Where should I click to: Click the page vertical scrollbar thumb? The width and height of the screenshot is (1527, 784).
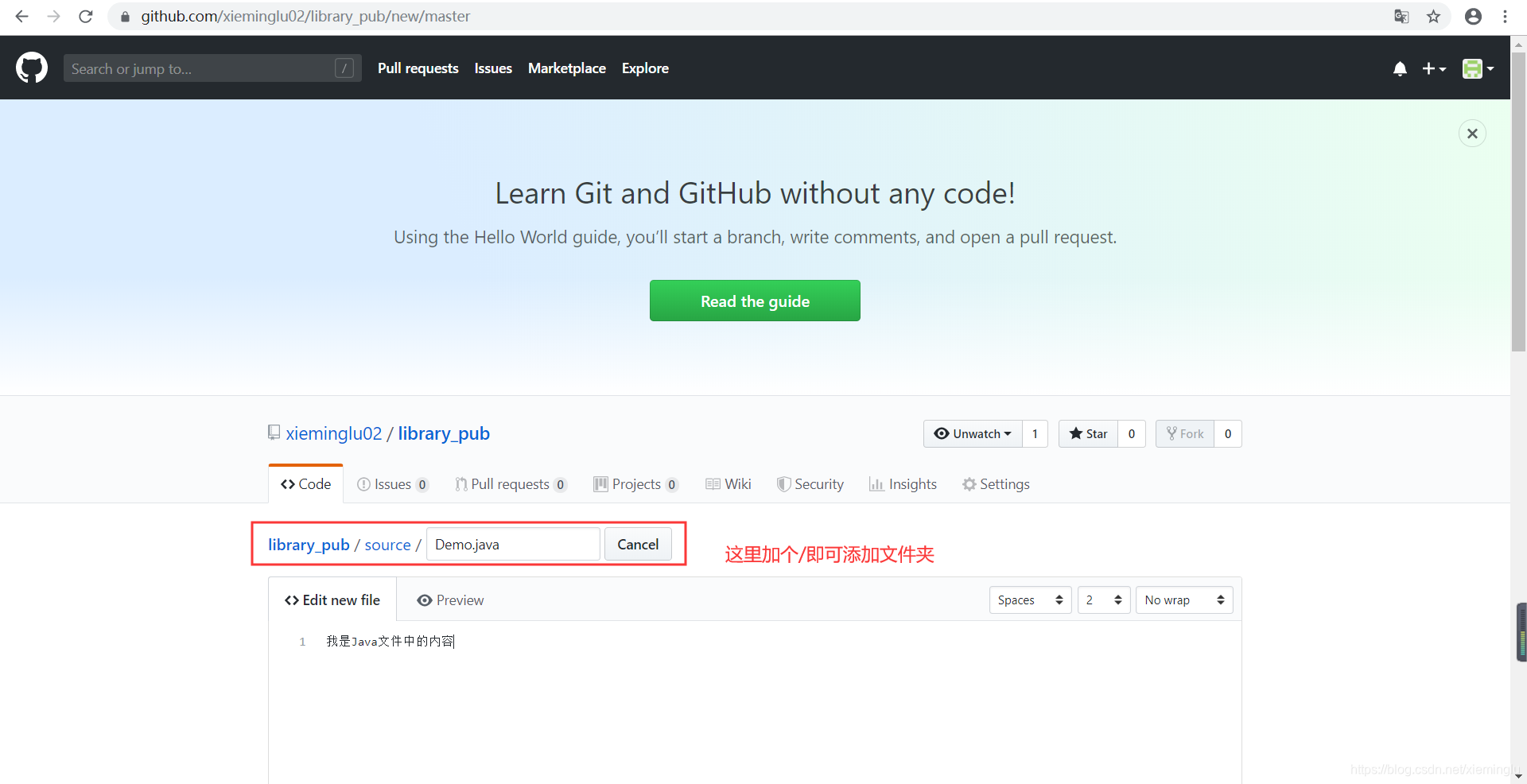click(1518, 203)
